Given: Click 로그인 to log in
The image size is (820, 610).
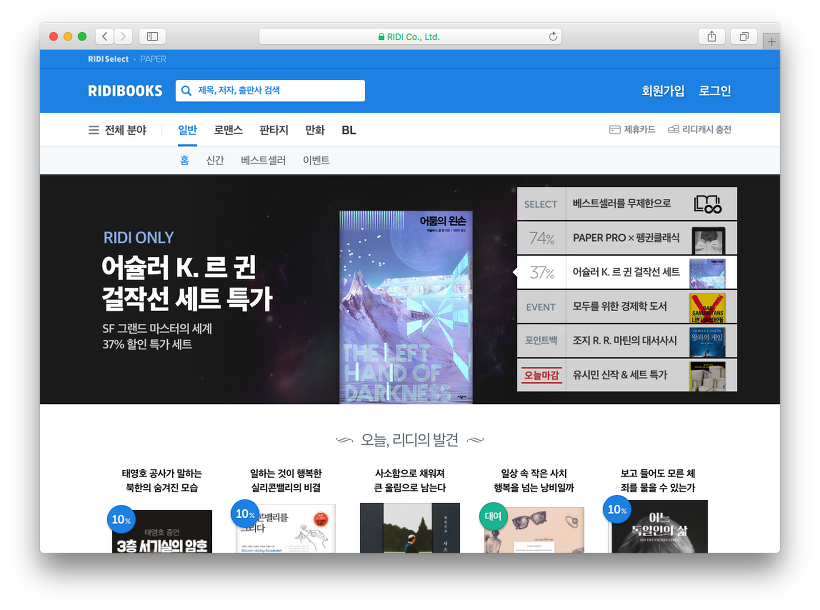Looking at the screenshot, I should pos(715,91).
